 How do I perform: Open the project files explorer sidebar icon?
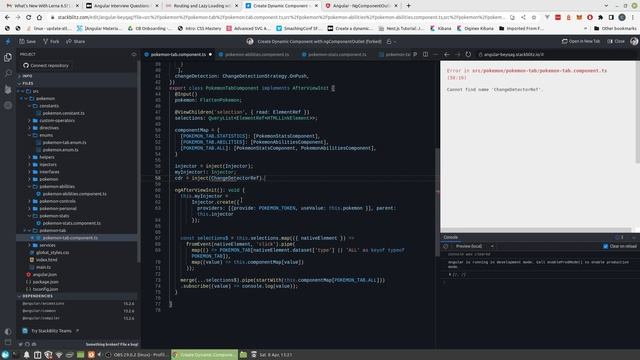pos(8,57)
